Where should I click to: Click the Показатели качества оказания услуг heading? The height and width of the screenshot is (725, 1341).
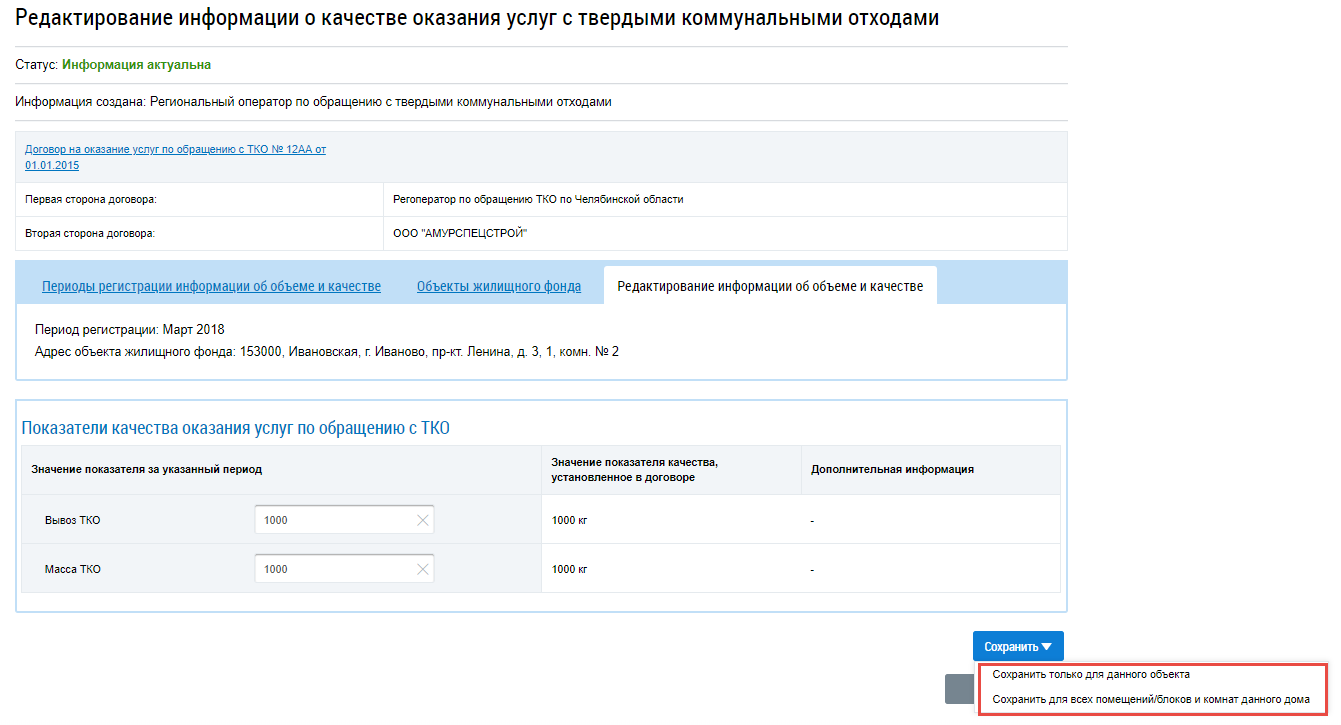pos(235,428)
